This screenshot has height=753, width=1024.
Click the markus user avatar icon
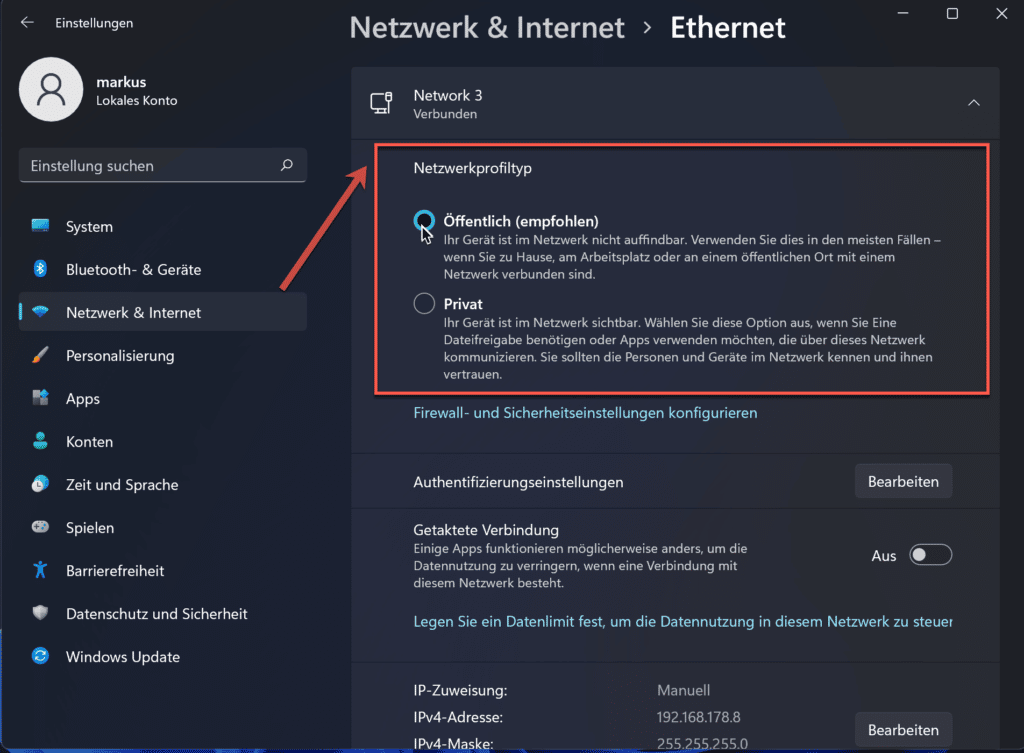pos(51,89)
